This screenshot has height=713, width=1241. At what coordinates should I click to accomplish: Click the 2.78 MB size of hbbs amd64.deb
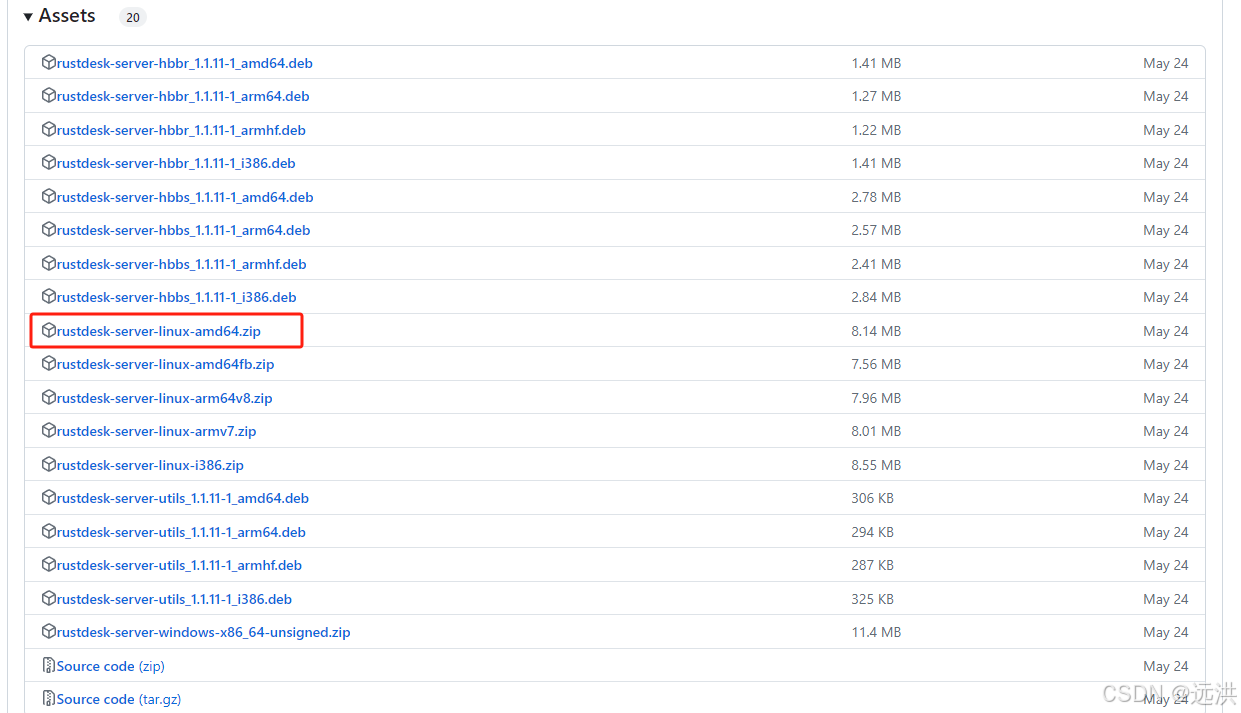pos(876,197)
